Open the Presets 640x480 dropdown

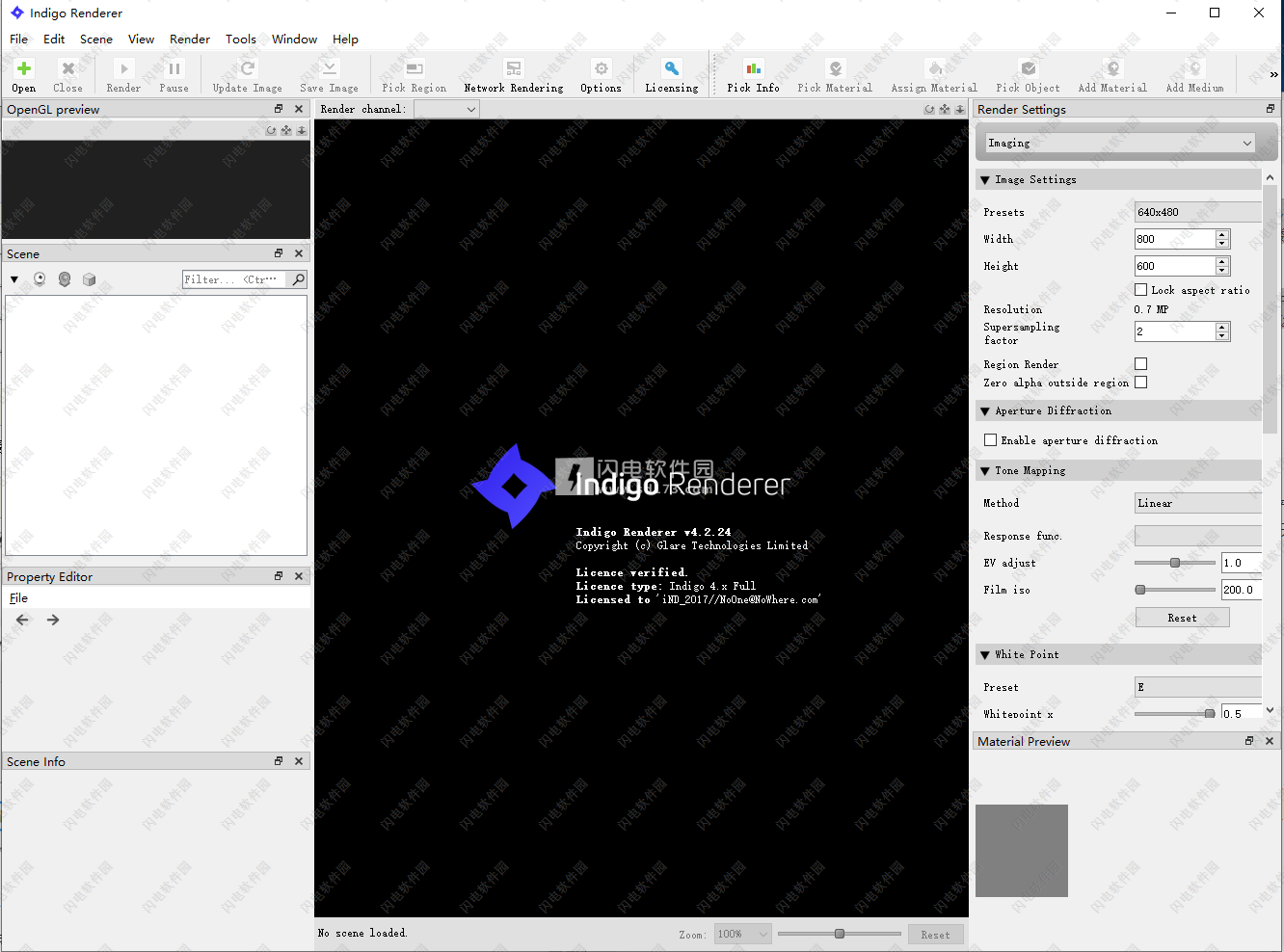(x=1198, y=212)
